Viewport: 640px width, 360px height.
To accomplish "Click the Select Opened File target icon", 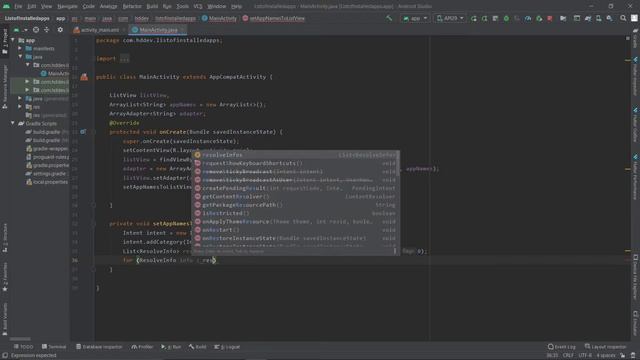I will [x=36, y=30].
